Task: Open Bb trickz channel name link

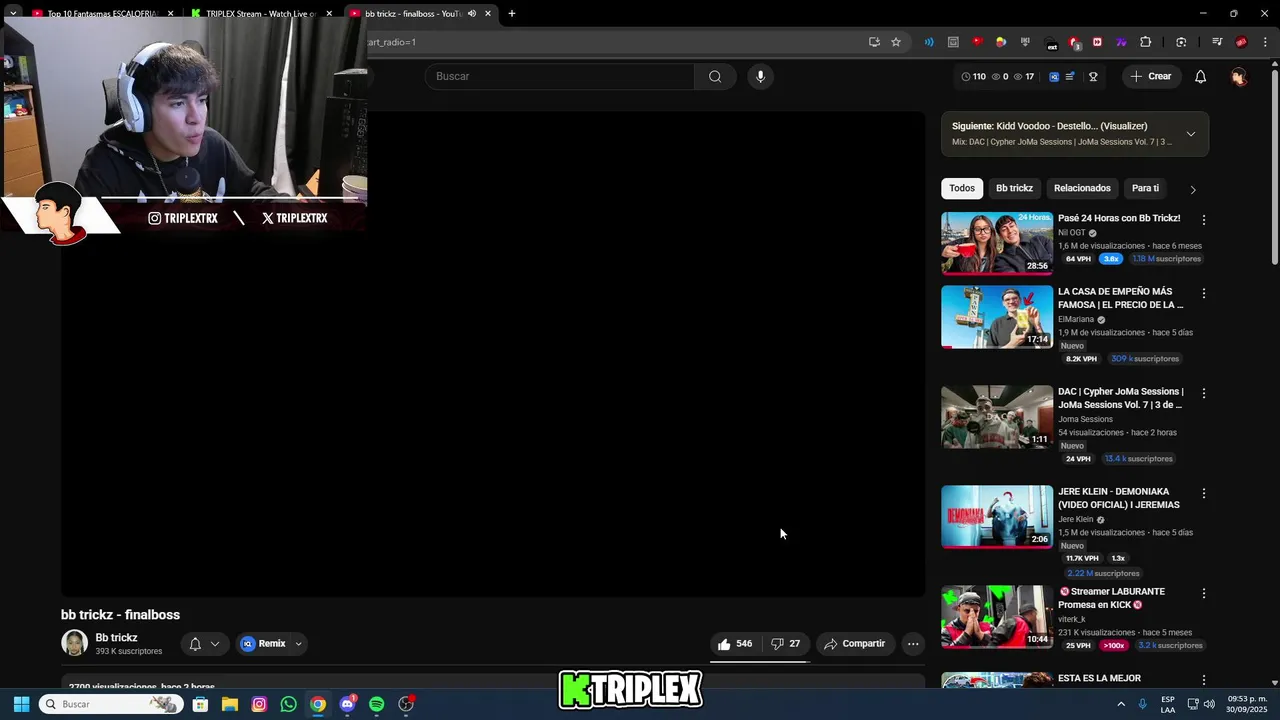Action: (116, 638)
